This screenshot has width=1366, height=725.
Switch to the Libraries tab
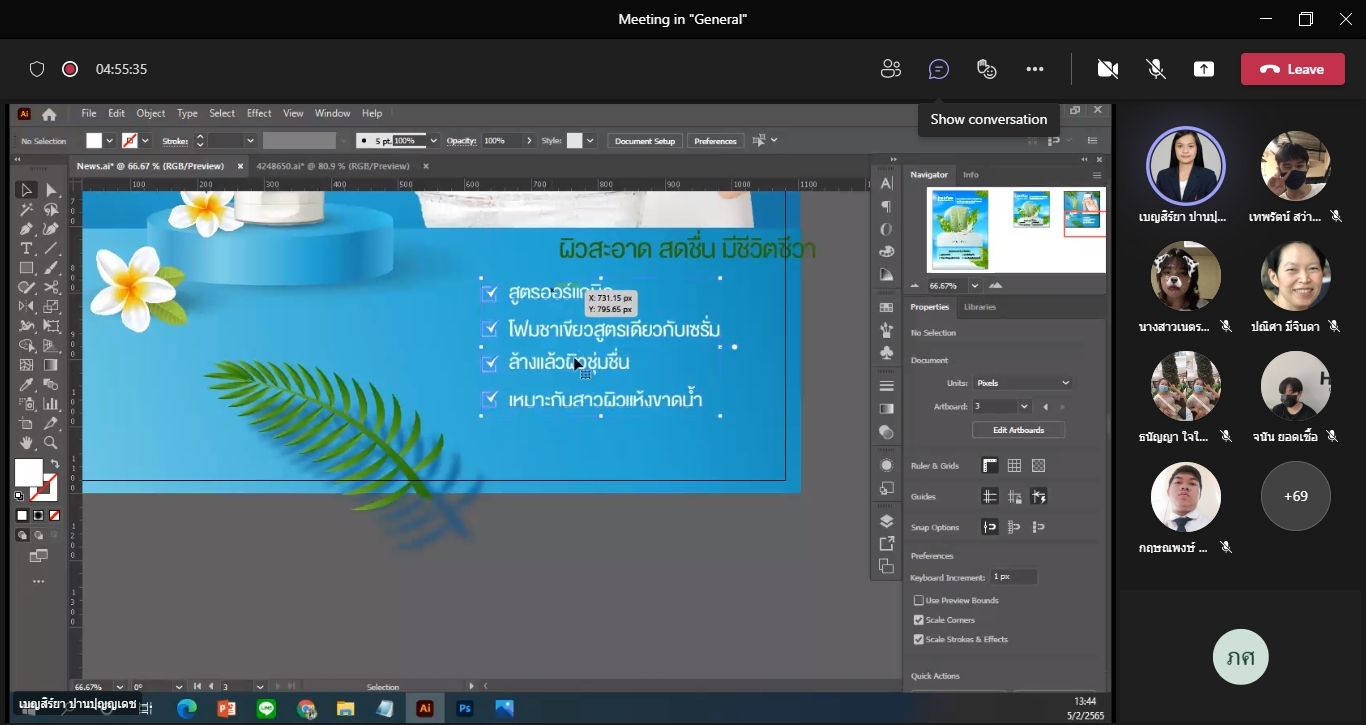[x=980, y=307]
